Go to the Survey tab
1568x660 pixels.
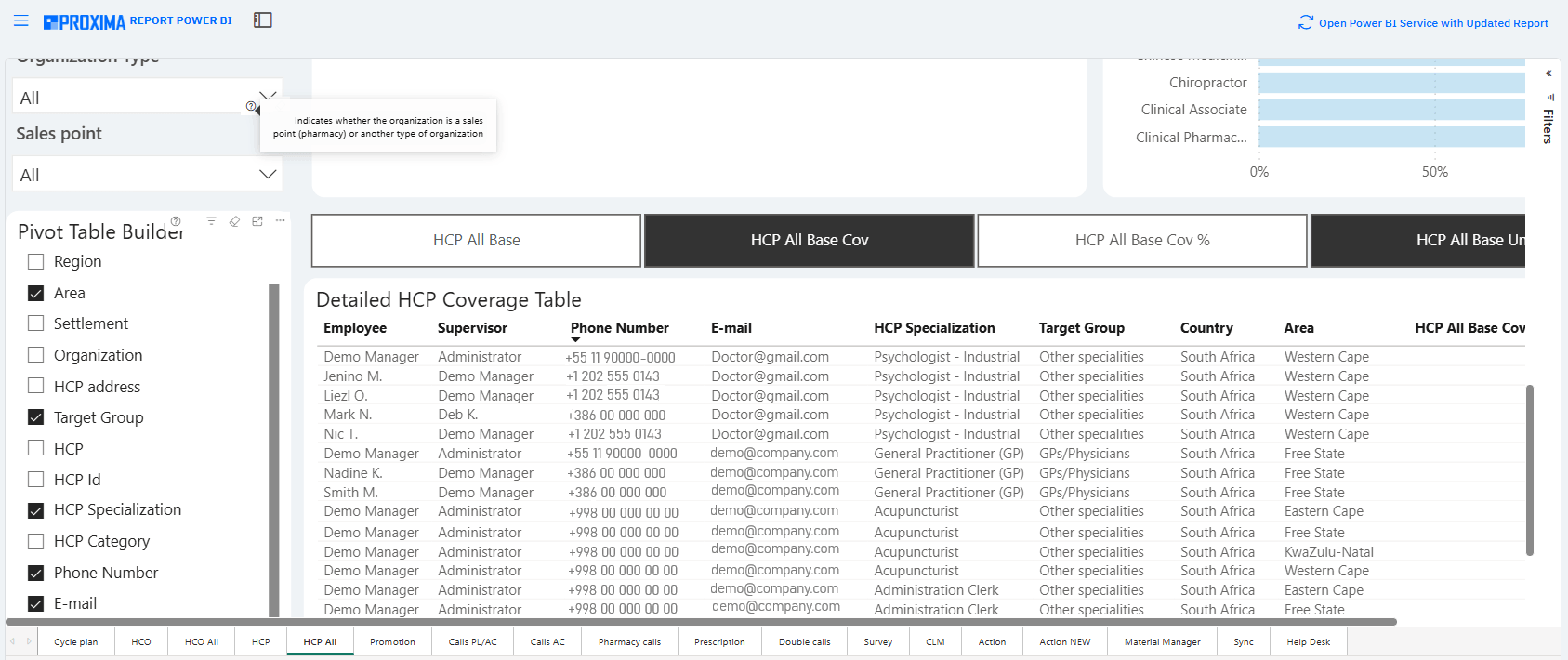pos(878,642)
